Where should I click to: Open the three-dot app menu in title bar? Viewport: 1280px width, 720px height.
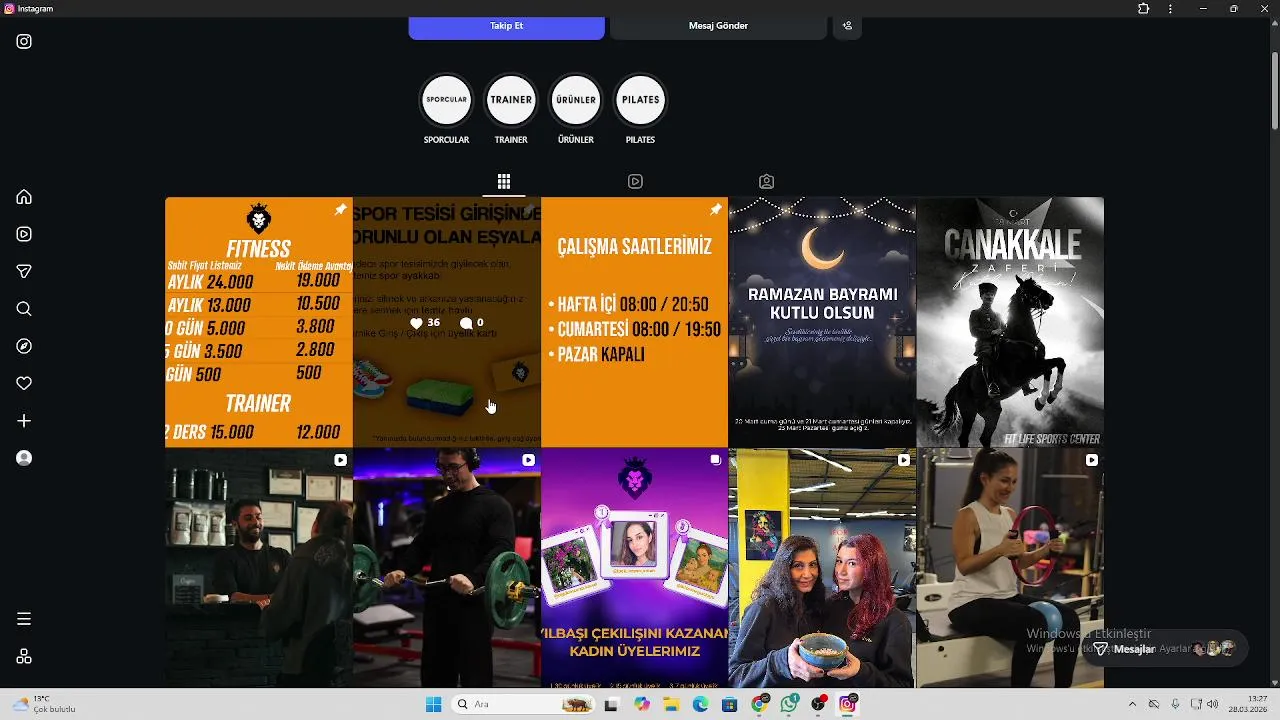(x=1170, y=9)
